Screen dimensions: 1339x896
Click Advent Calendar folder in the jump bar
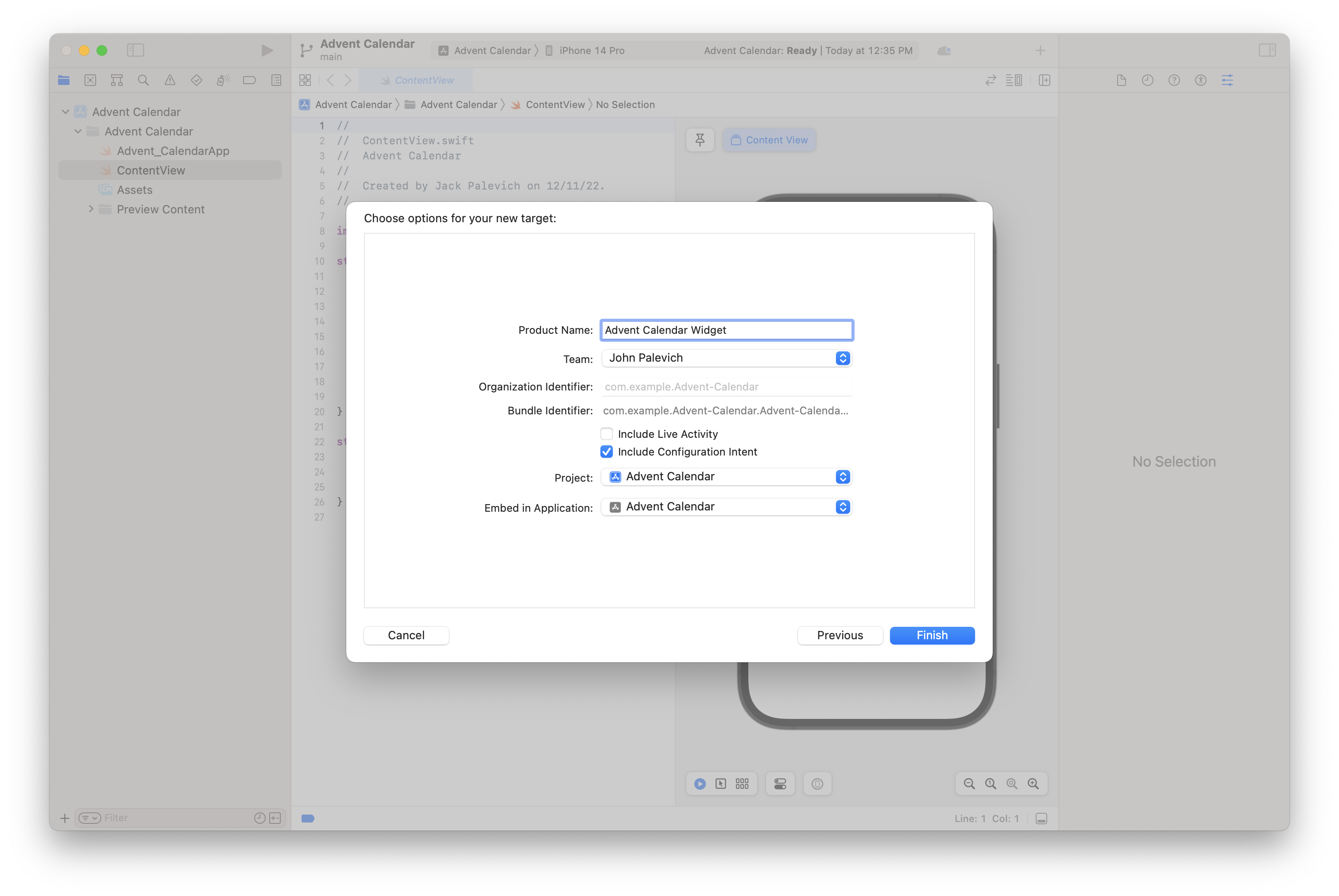[451, 104]
